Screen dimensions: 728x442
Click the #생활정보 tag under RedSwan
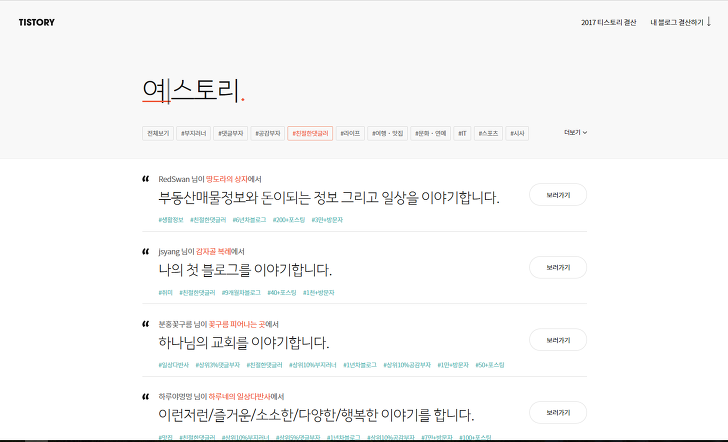pos(171,220)
